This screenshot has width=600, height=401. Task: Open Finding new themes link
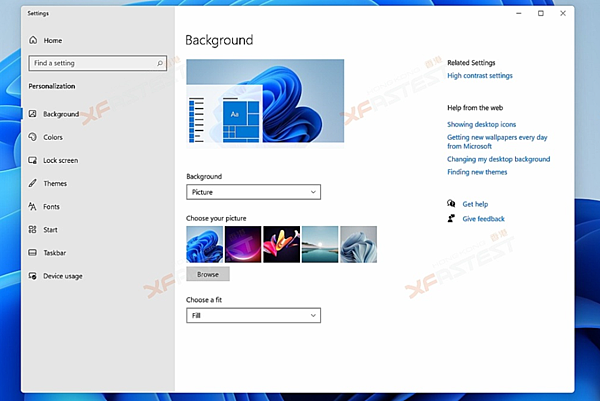477,172
